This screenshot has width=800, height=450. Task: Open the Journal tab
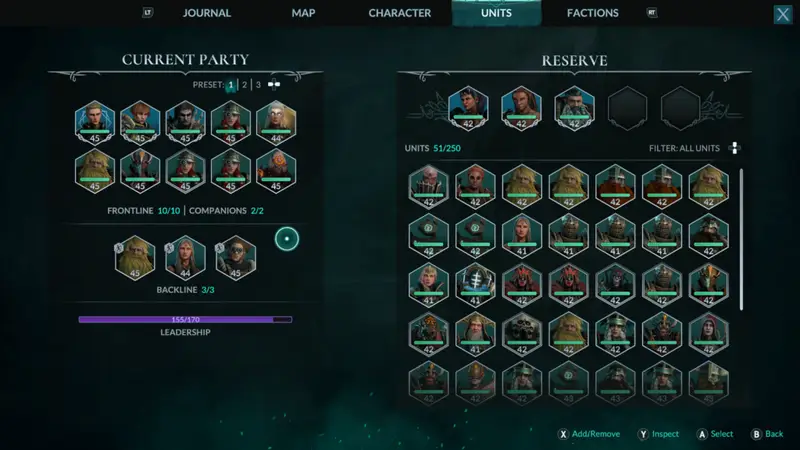(x=207, y=13)
